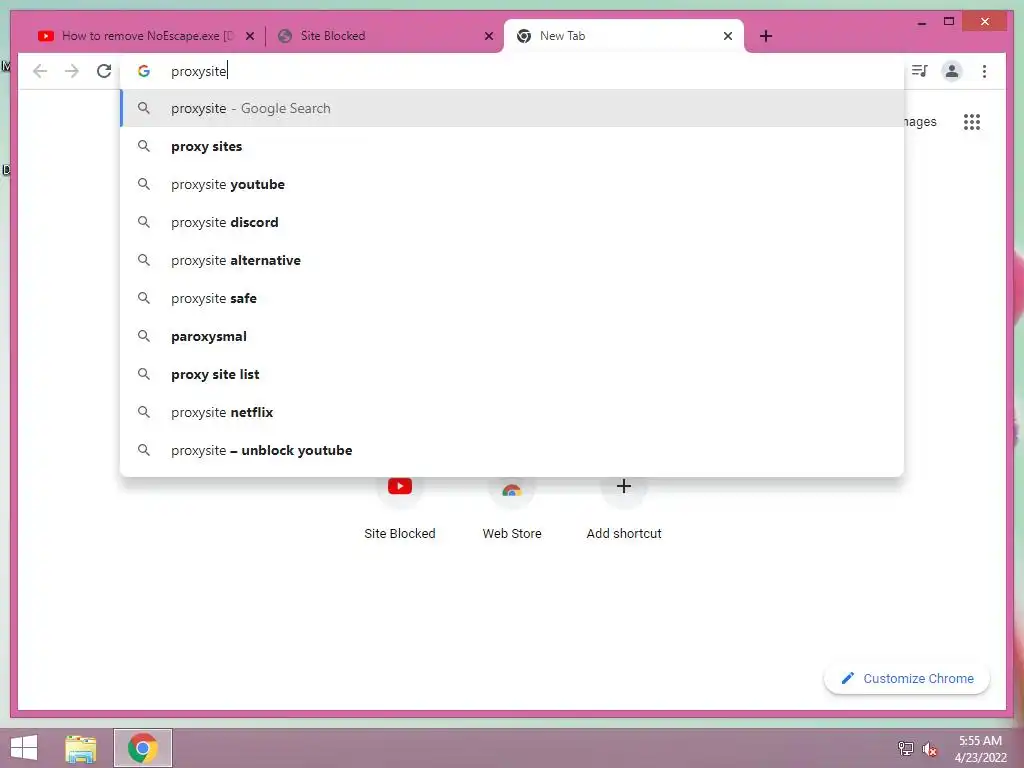This screenshot has width=1024, height=768.
Task: Open the Web Store shortcut tile
Action: tap(512, 509)
